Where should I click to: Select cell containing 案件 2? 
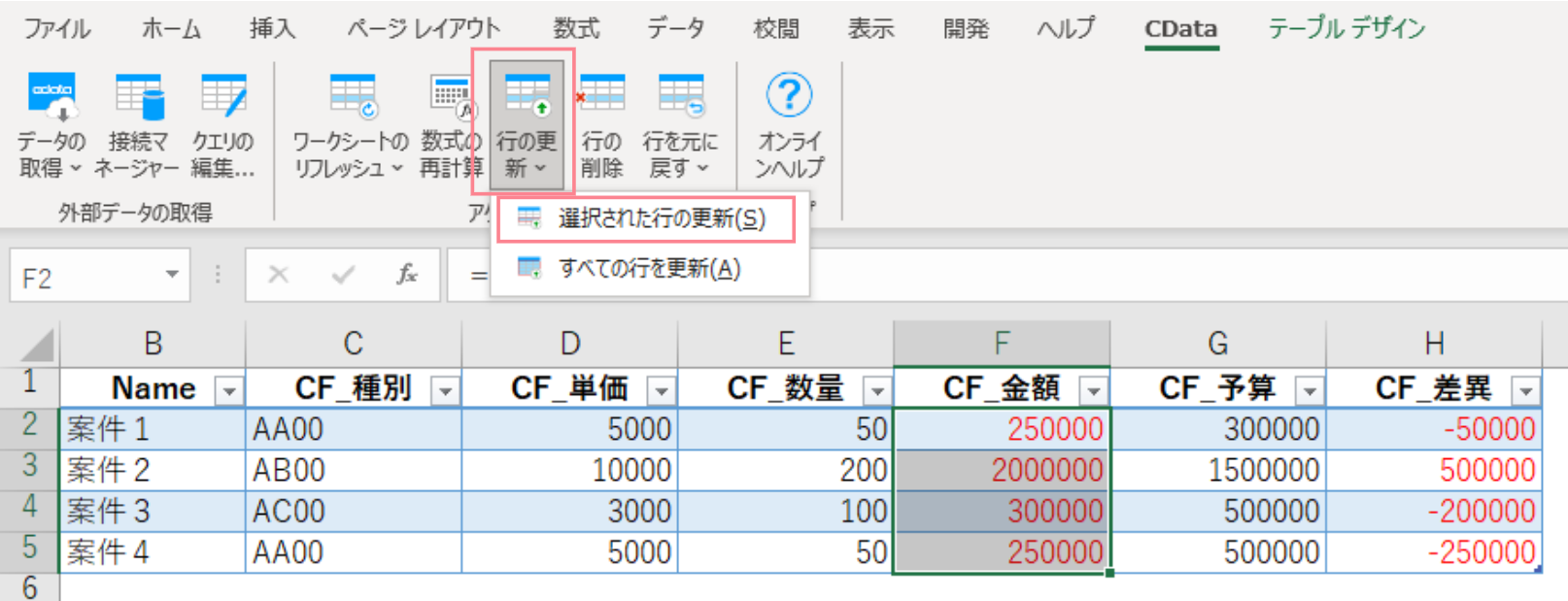(153, 470)
